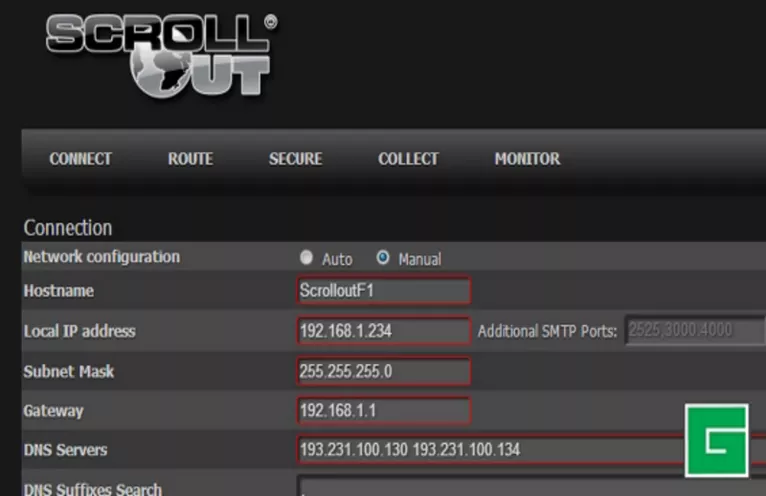This screenshot has height=496, width=766.
Task: Open the COLLECT menu
Action: coord(408,159)
